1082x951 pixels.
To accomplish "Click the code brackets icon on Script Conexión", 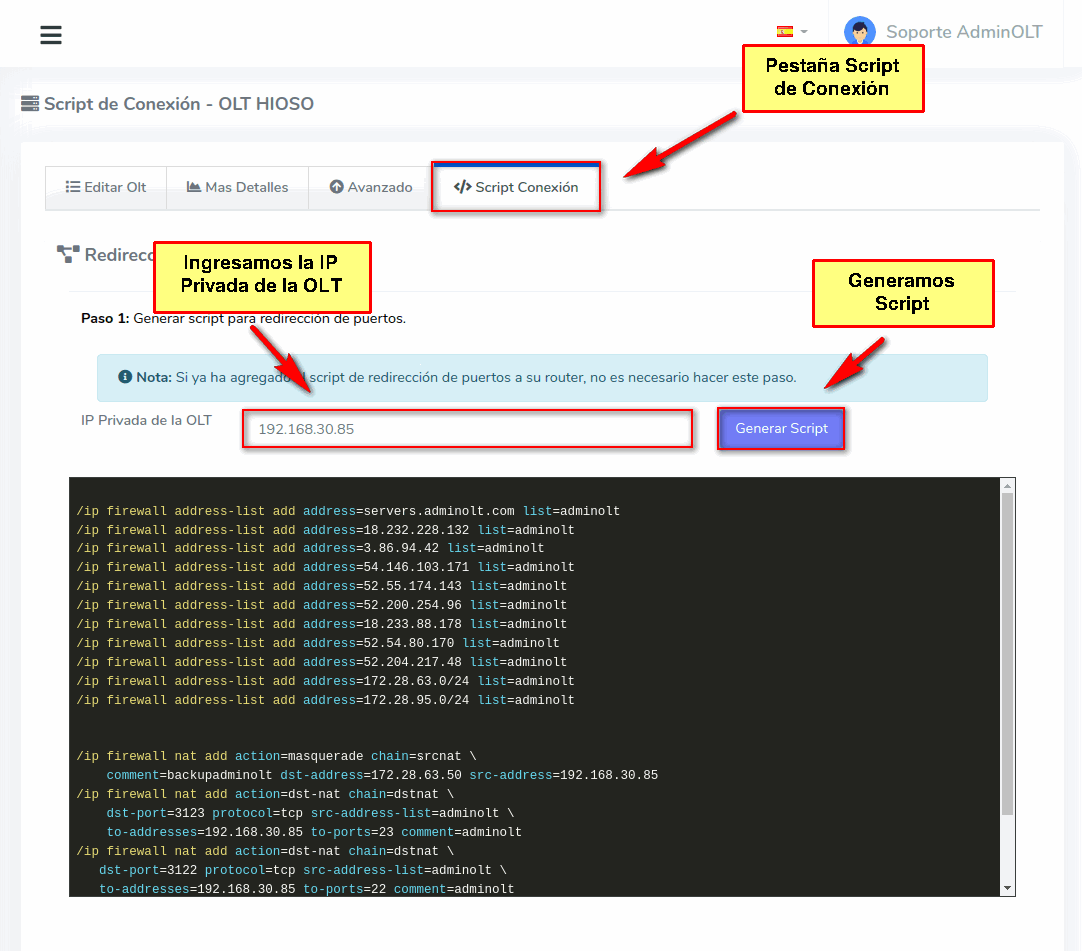I will 462,187.
